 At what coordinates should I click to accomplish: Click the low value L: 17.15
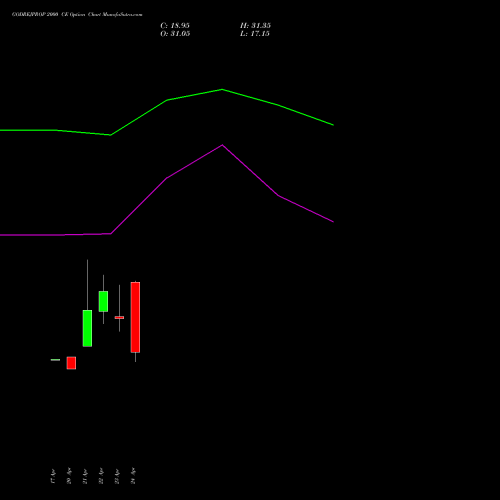click(x=255, y=34)
